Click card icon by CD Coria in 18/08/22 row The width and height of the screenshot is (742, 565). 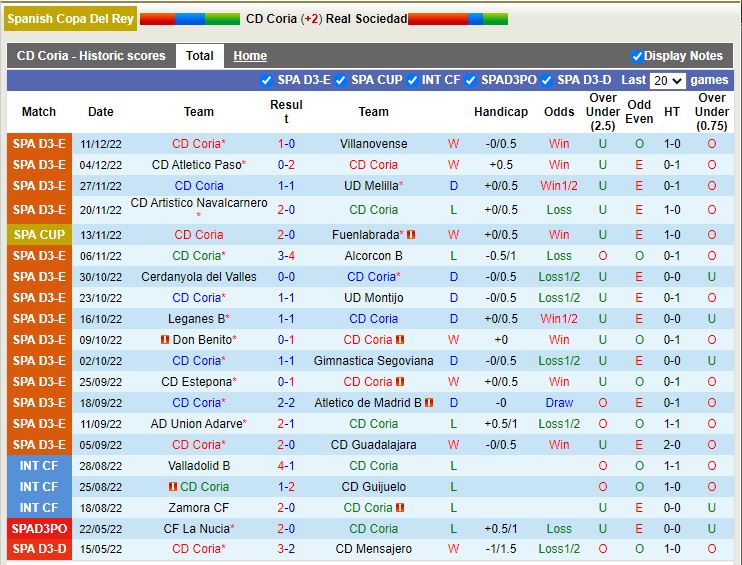point(400,508)
